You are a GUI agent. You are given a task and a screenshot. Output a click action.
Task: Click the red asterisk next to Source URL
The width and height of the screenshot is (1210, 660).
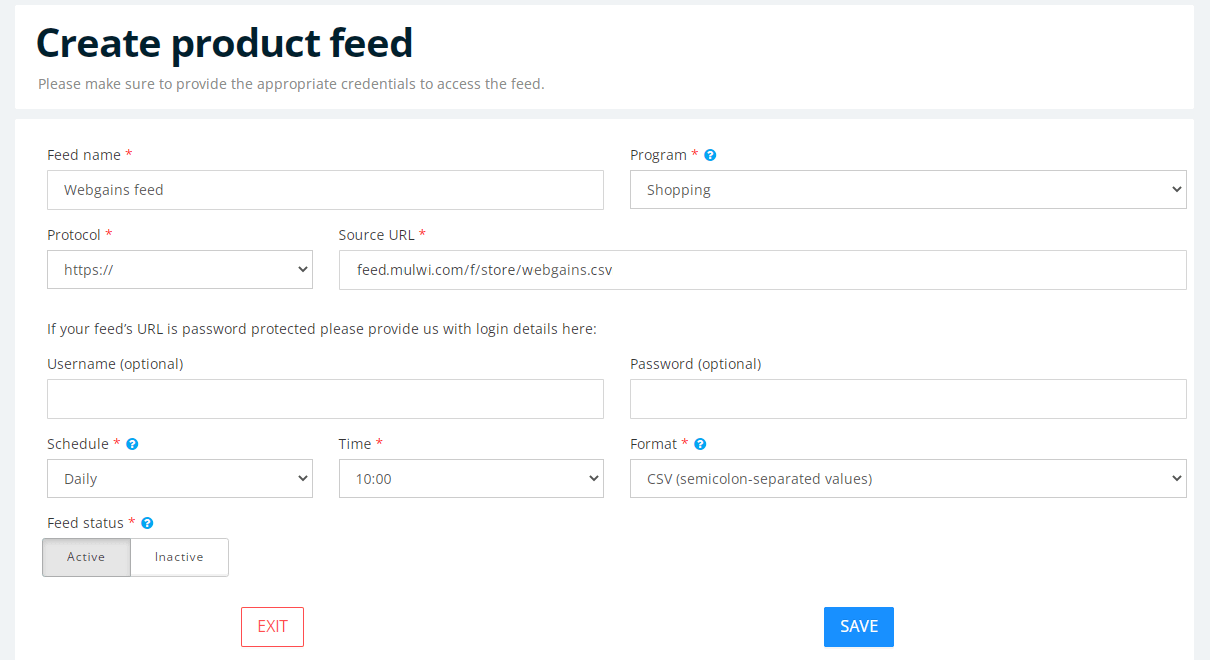pos(421,234)
